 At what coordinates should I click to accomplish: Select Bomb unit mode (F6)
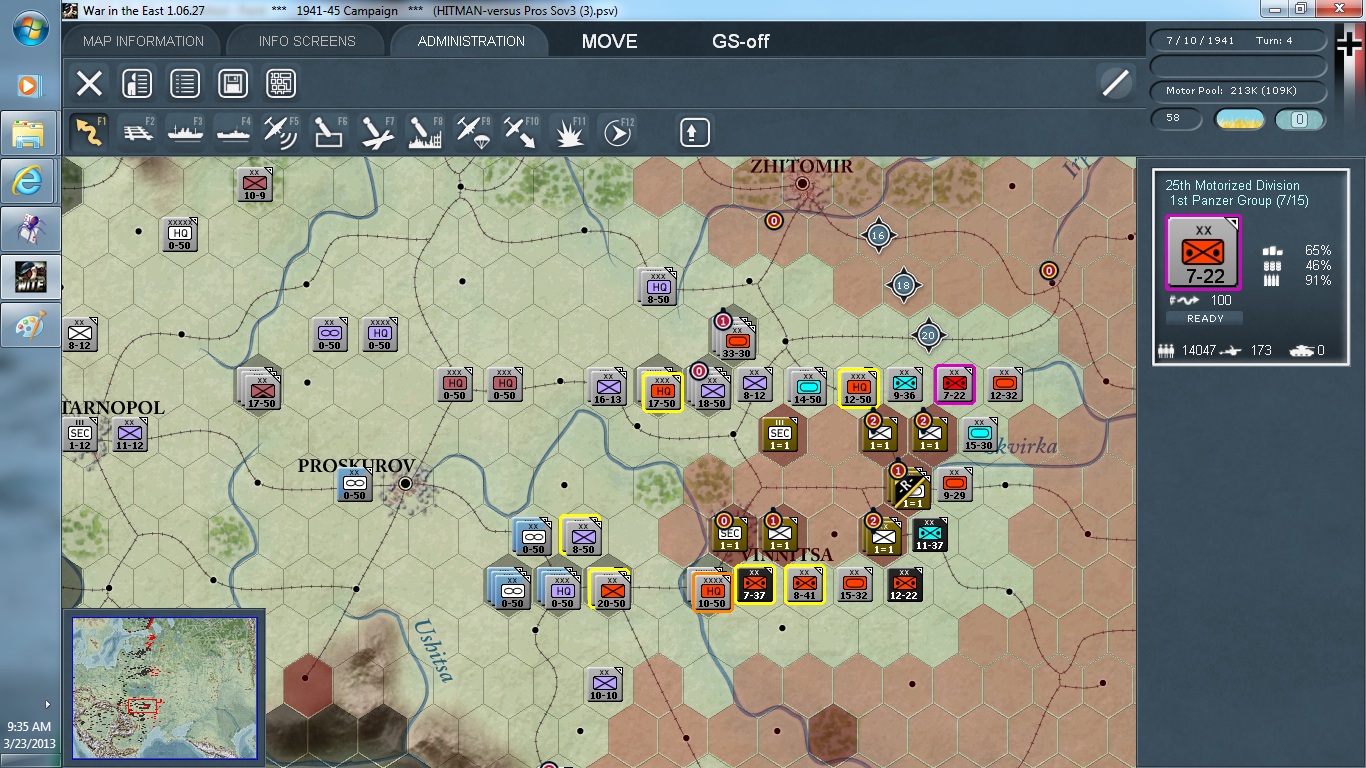pyautogui.click(x=329, y=131)
